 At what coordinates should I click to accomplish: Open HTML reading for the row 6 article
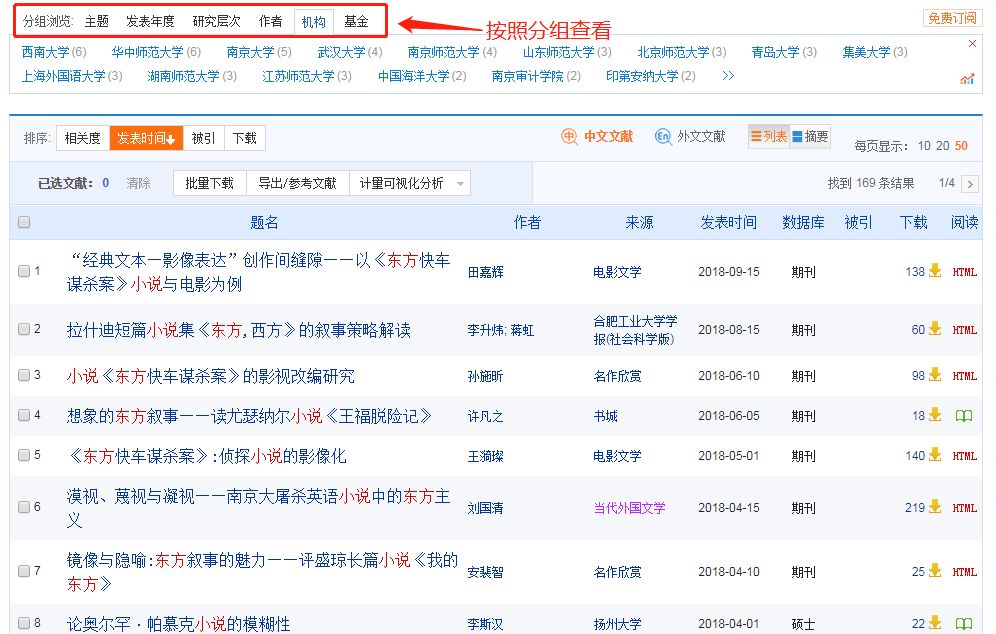click(x=964, y=508)
